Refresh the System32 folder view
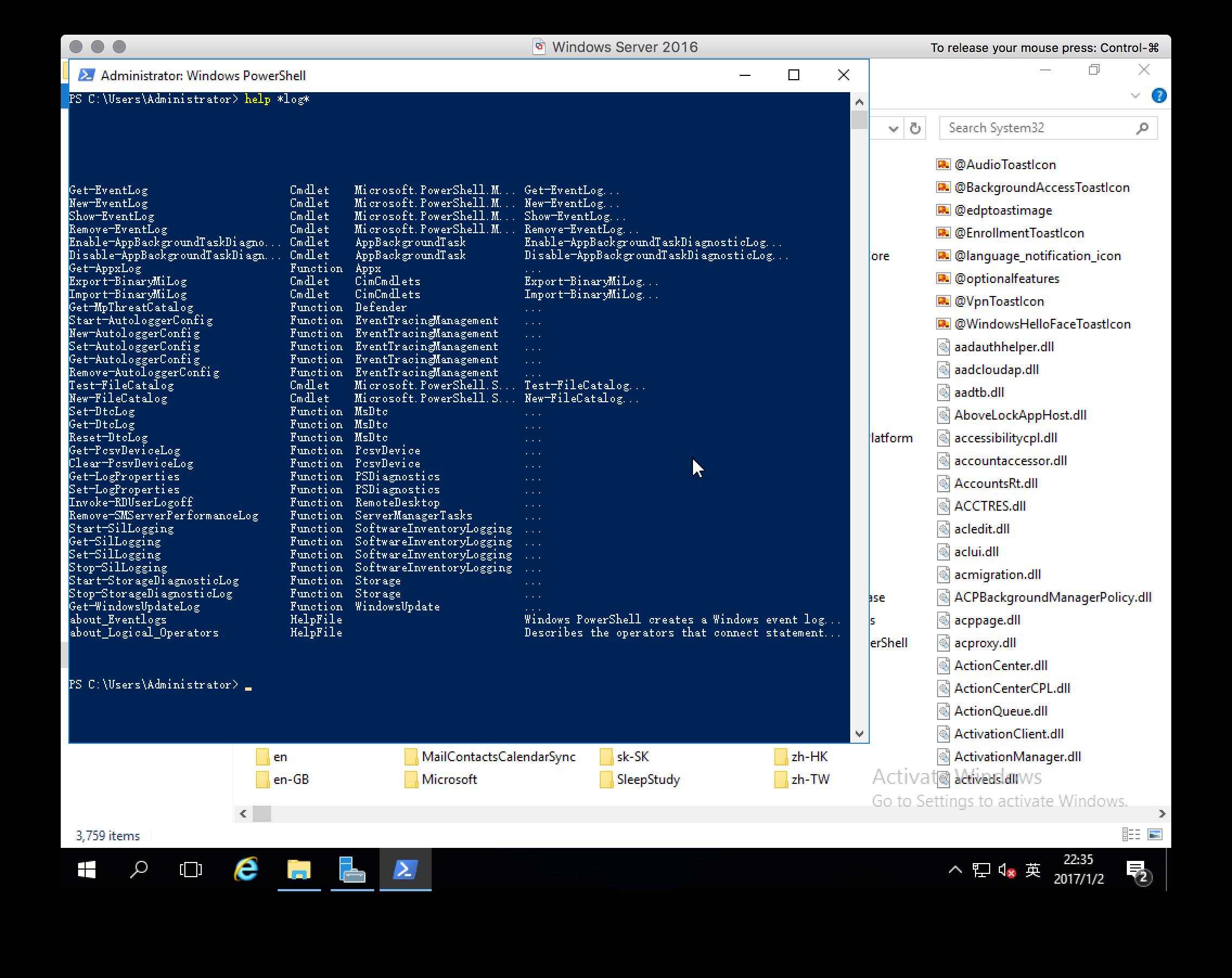Image resolution: width=1232 pixels, height=978 pixels. point(915,128)
